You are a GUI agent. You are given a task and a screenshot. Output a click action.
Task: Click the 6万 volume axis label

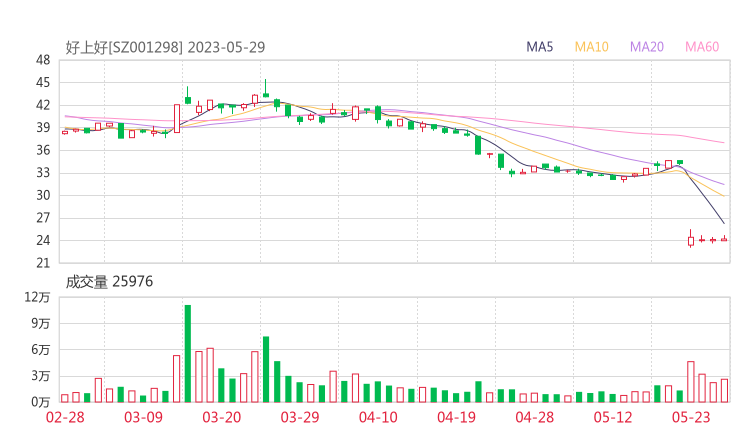point(41,350)
